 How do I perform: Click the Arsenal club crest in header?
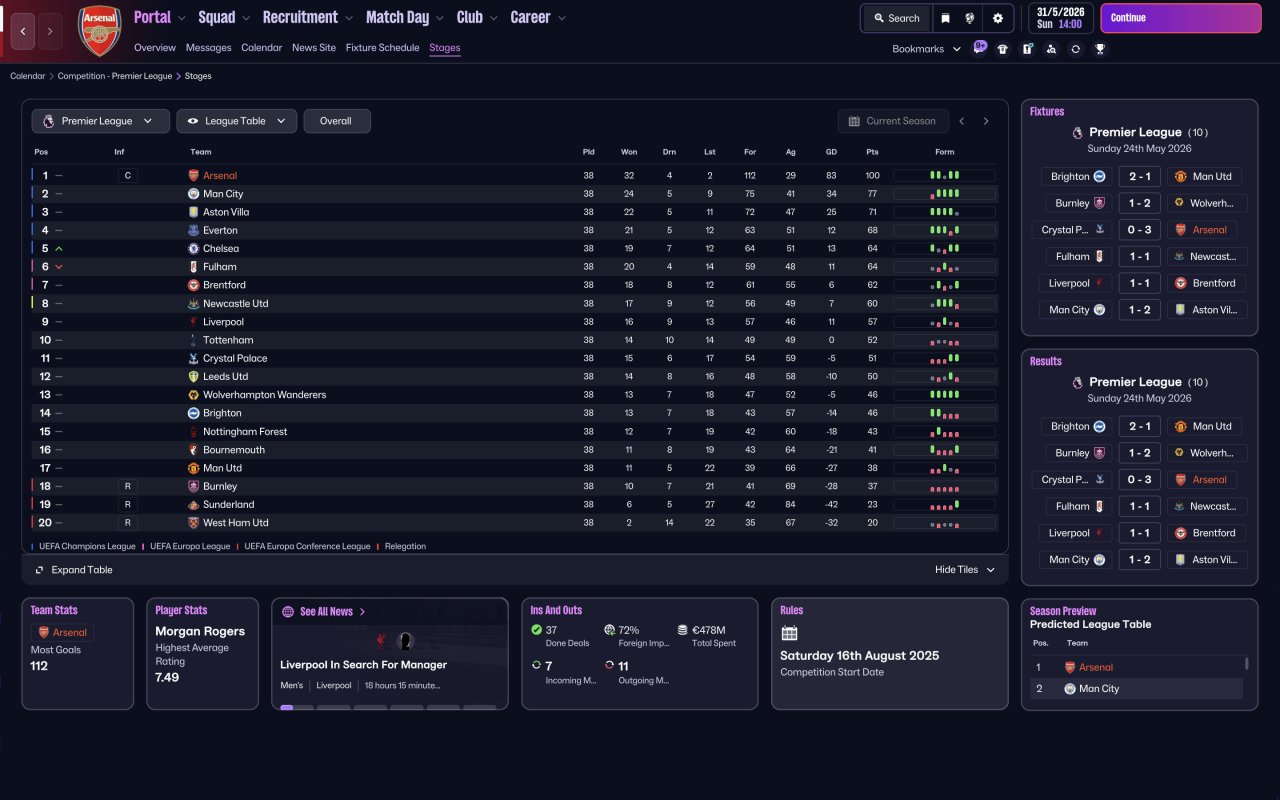coord(99,30)
